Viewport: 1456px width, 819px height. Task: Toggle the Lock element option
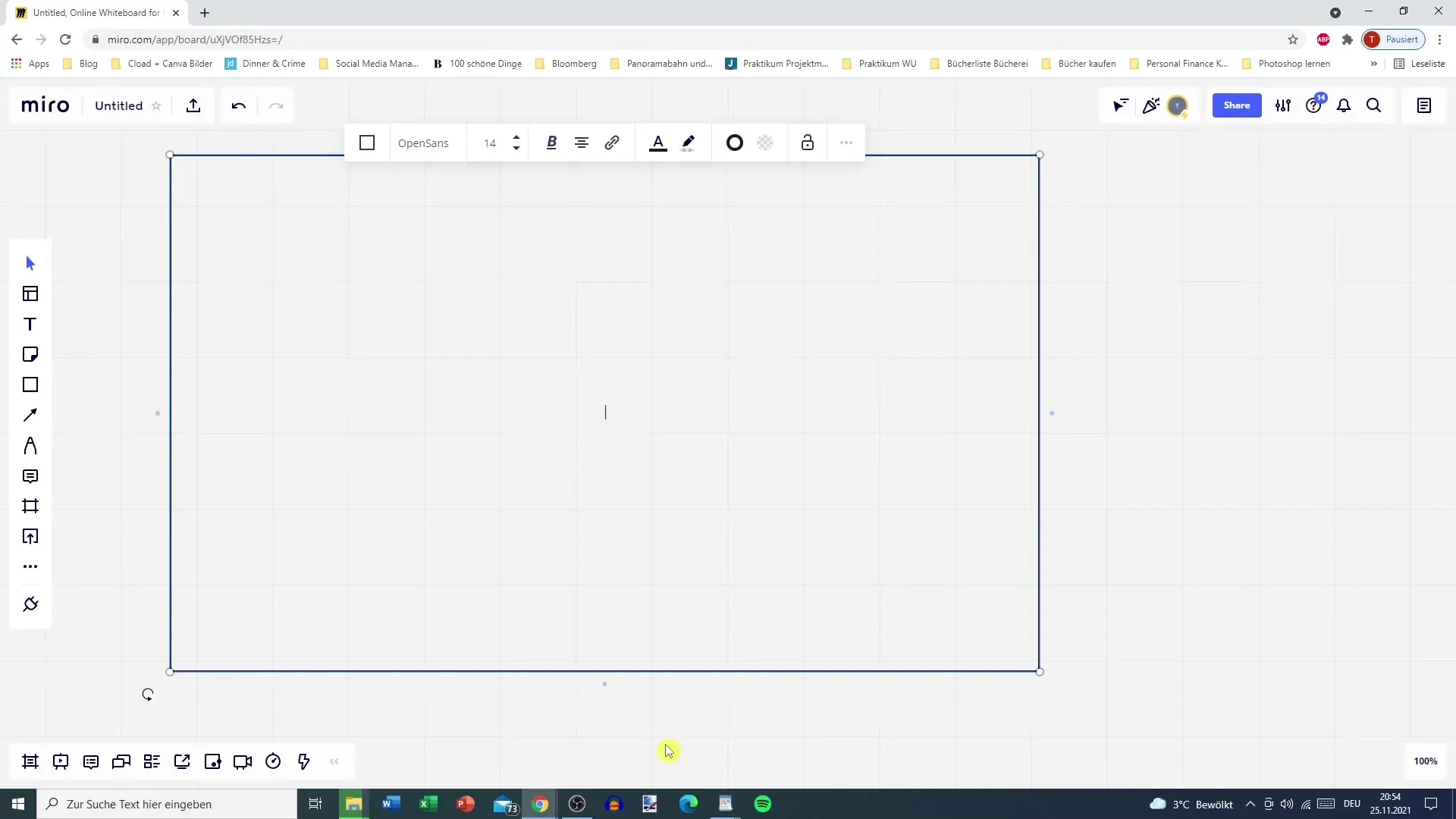808,143
